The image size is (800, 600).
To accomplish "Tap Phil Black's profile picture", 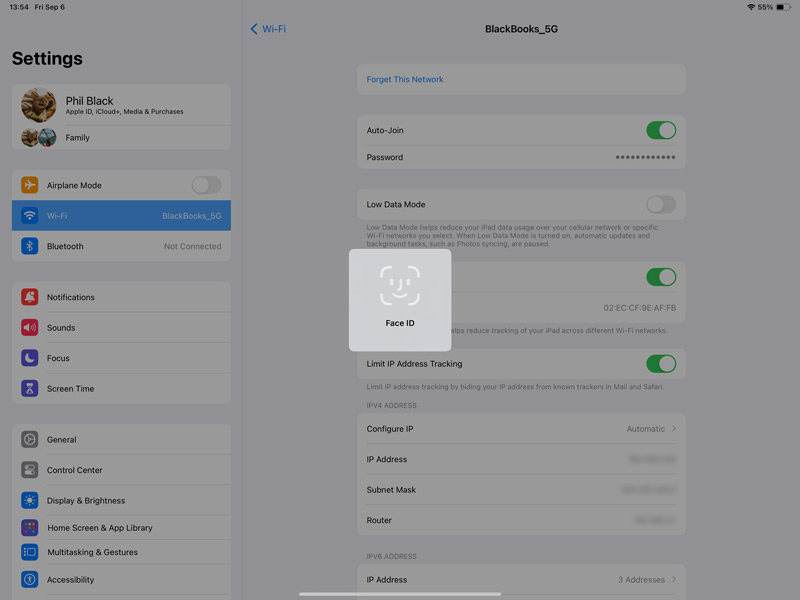I will tap(39, 105).
